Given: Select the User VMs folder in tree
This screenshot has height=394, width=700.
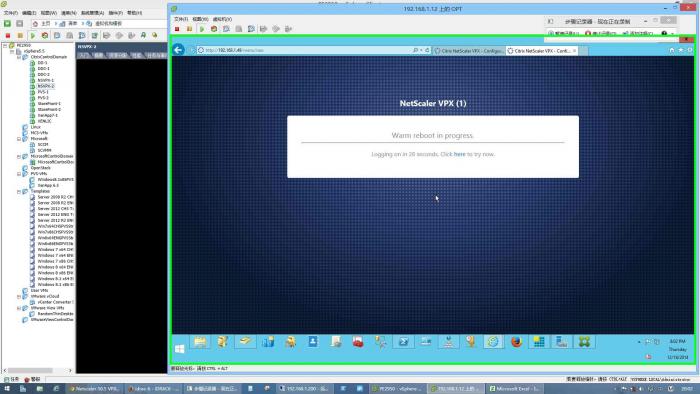Looking at the screenshot, I should pyautogui.click(x=39, y=290).
